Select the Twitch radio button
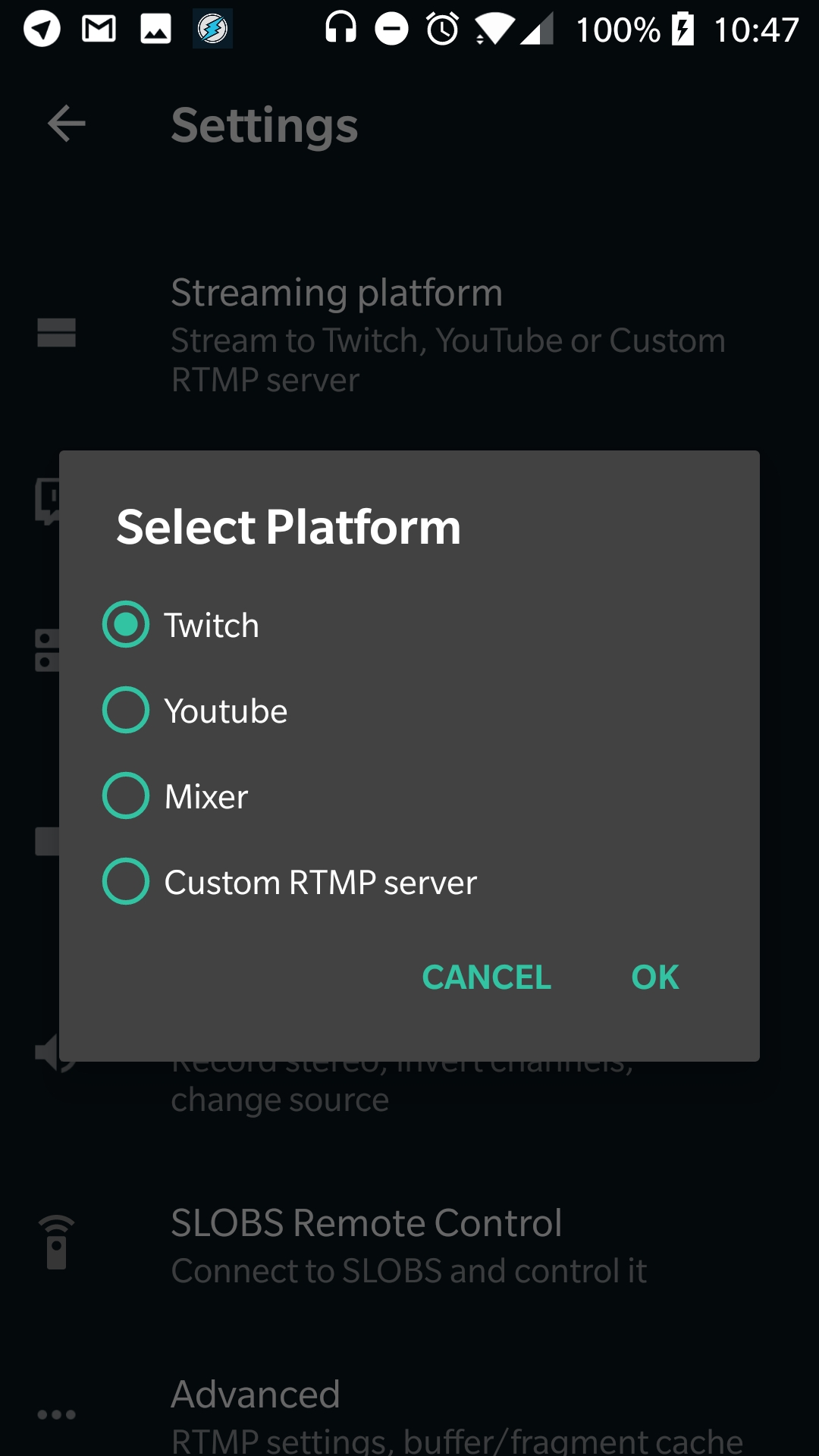The image size is (819, 1456). coord(126,624)
